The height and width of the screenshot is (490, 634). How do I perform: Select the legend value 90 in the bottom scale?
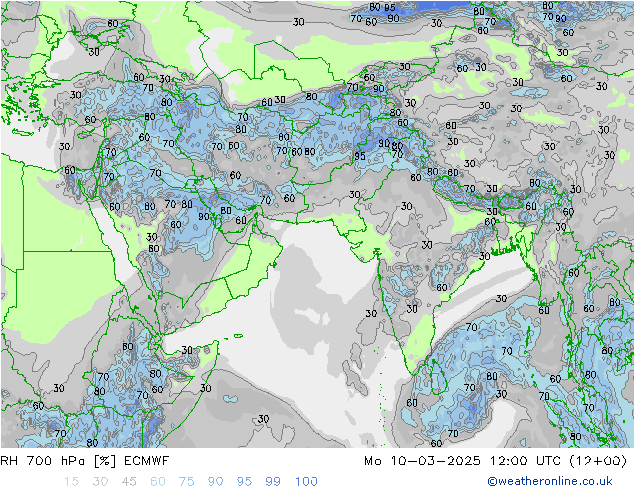pos(215,482)
